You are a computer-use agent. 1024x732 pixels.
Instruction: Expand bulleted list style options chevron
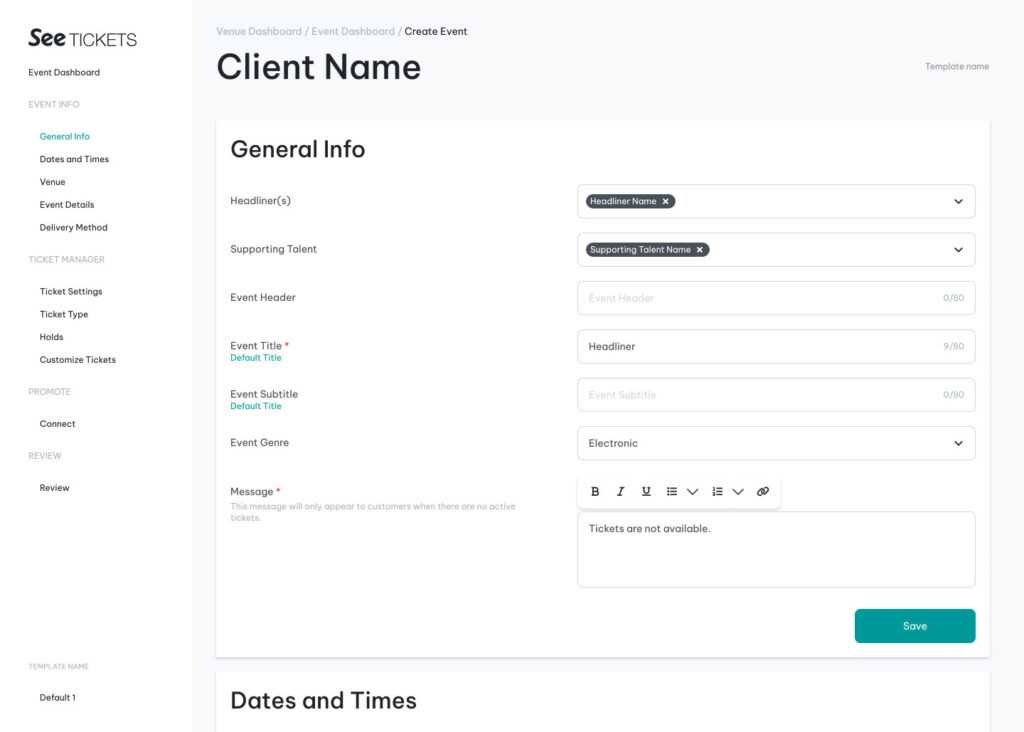692,492
